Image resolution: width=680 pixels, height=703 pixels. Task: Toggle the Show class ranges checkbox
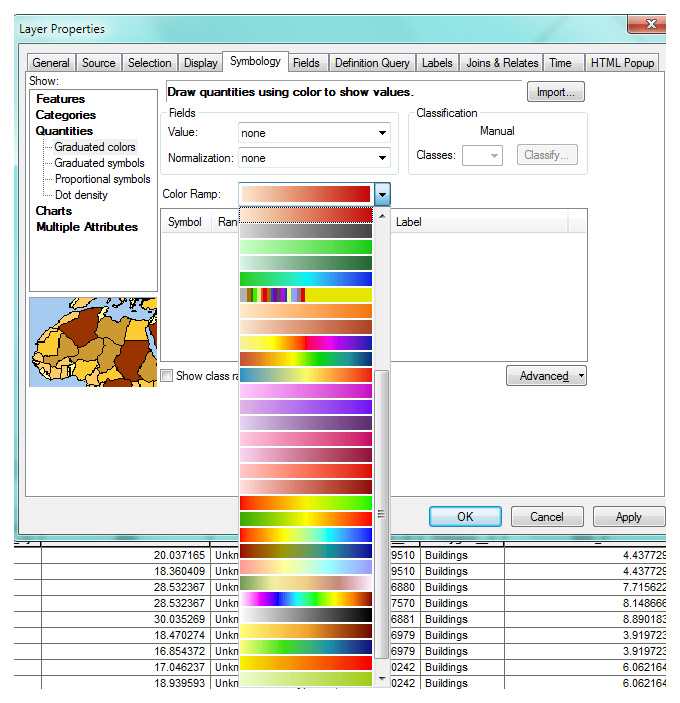coord(167,376)
